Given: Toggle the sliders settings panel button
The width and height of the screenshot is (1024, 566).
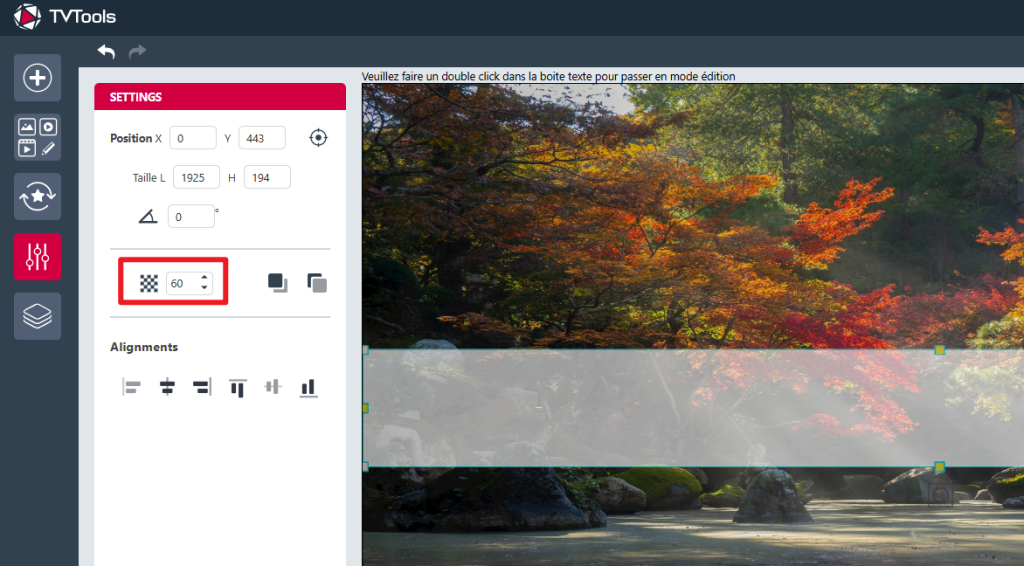Looking at the screenshot, I should [x=37, y=257].
